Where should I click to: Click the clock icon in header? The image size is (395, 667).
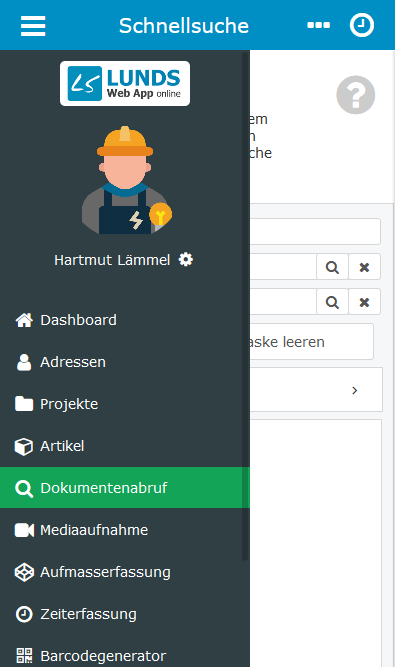[362, 26]
